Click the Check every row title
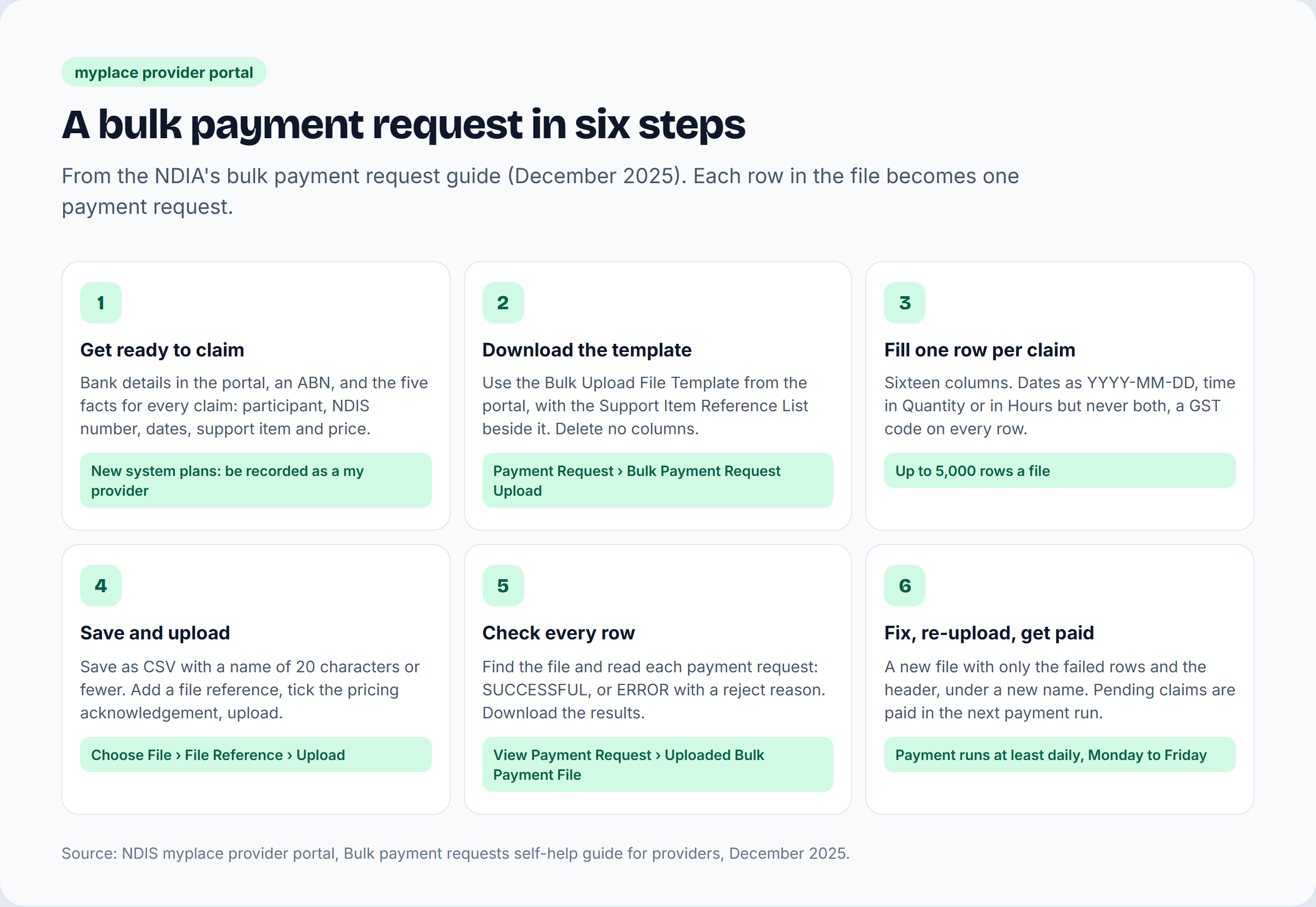This screenshot has height=907, width=1316. click(x=559, y=633)
